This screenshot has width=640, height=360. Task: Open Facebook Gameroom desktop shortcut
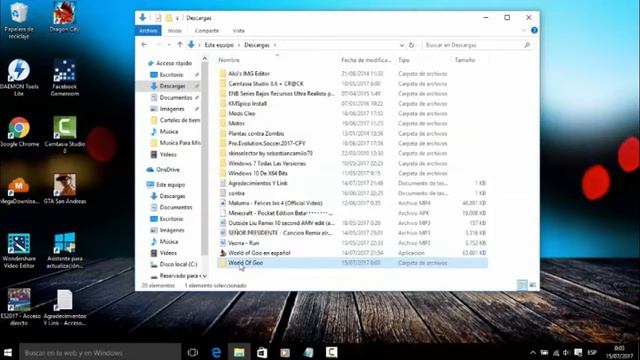coord(64,78)
